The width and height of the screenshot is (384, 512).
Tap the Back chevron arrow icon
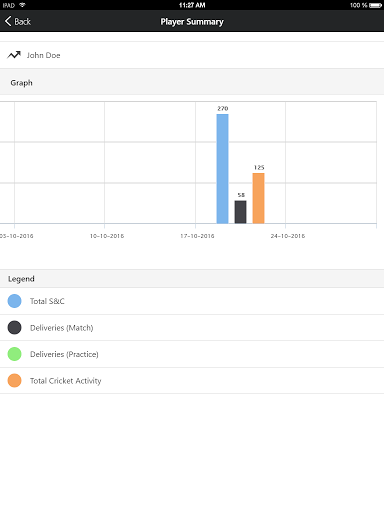8,21
